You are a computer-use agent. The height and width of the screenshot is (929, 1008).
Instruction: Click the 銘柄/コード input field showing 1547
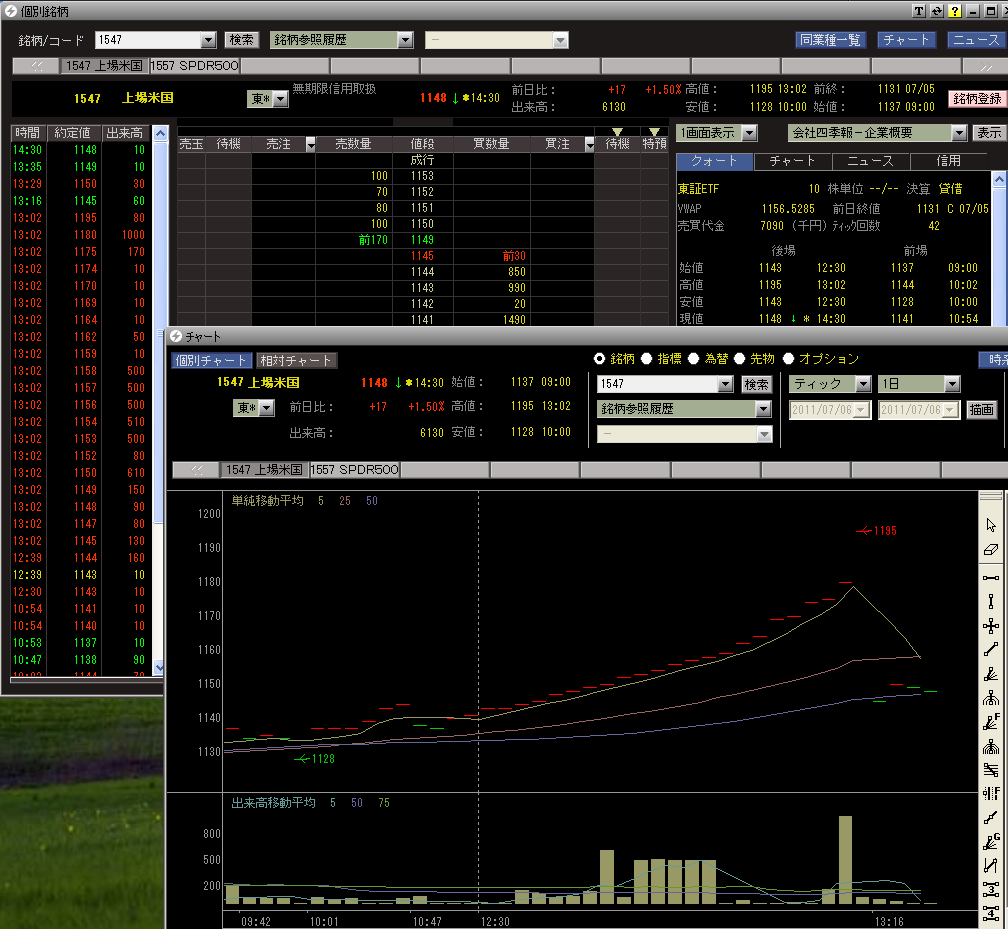(x=148, y=40)
